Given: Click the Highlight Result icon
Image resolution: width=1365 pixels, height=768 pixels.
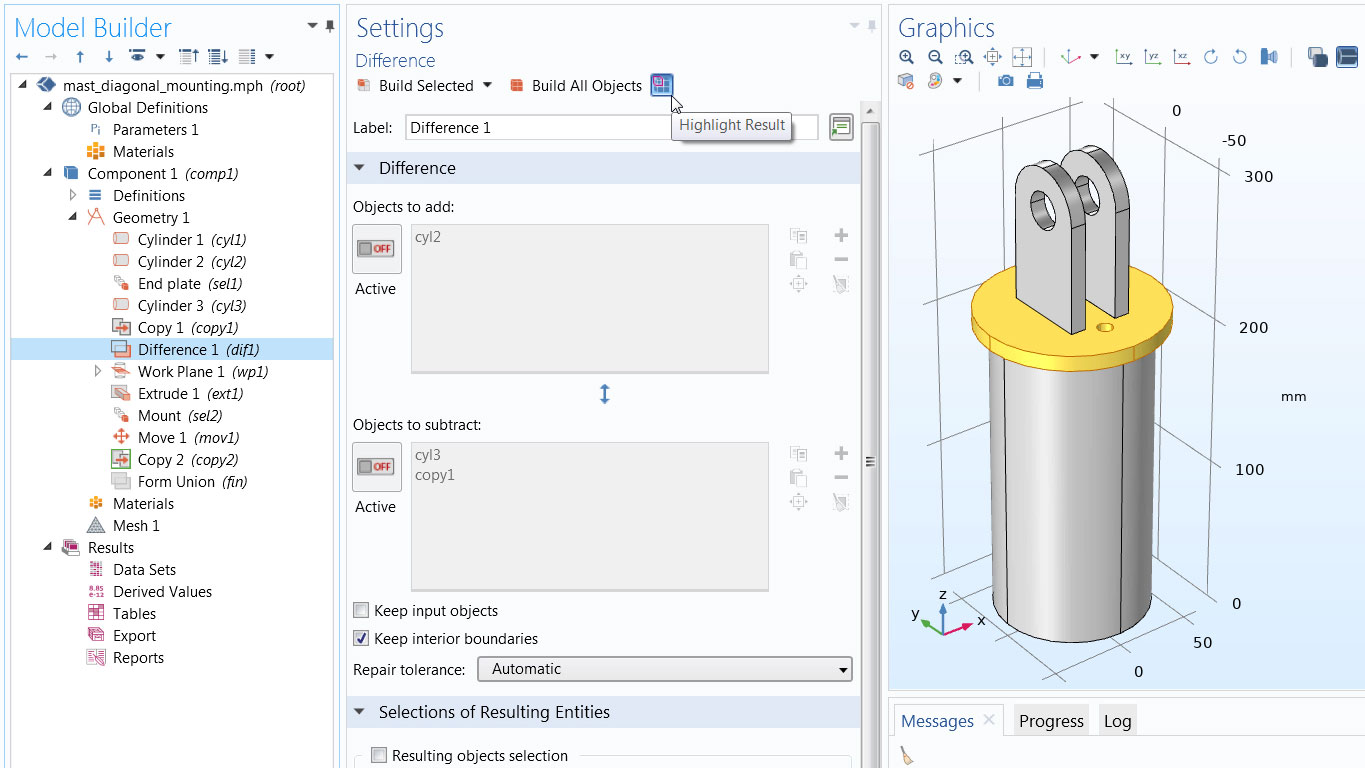Looking at the screenshot, I should (661, 85).
